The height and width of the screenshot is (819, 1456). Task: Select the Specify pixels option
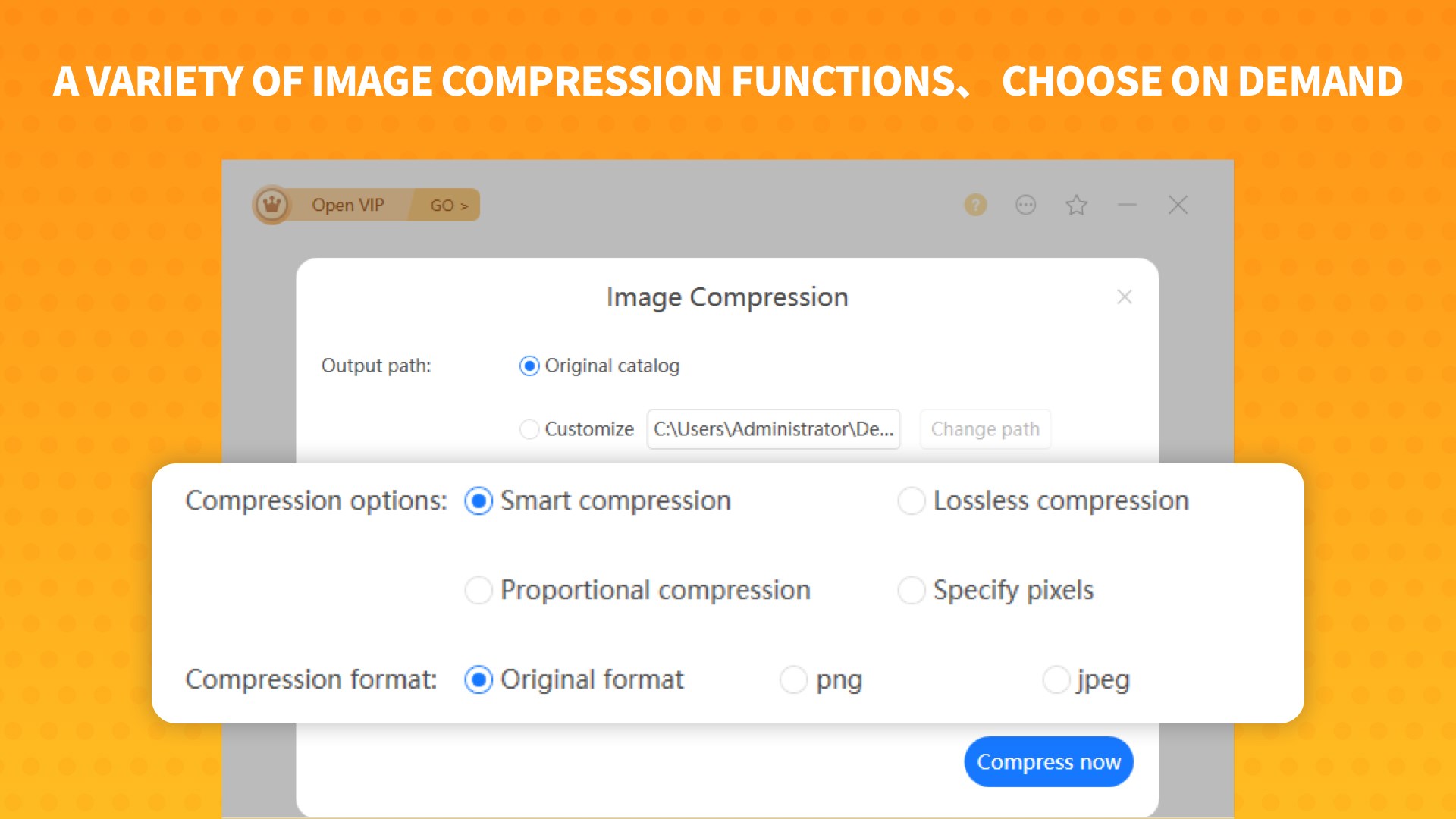[x=911, y=590]
